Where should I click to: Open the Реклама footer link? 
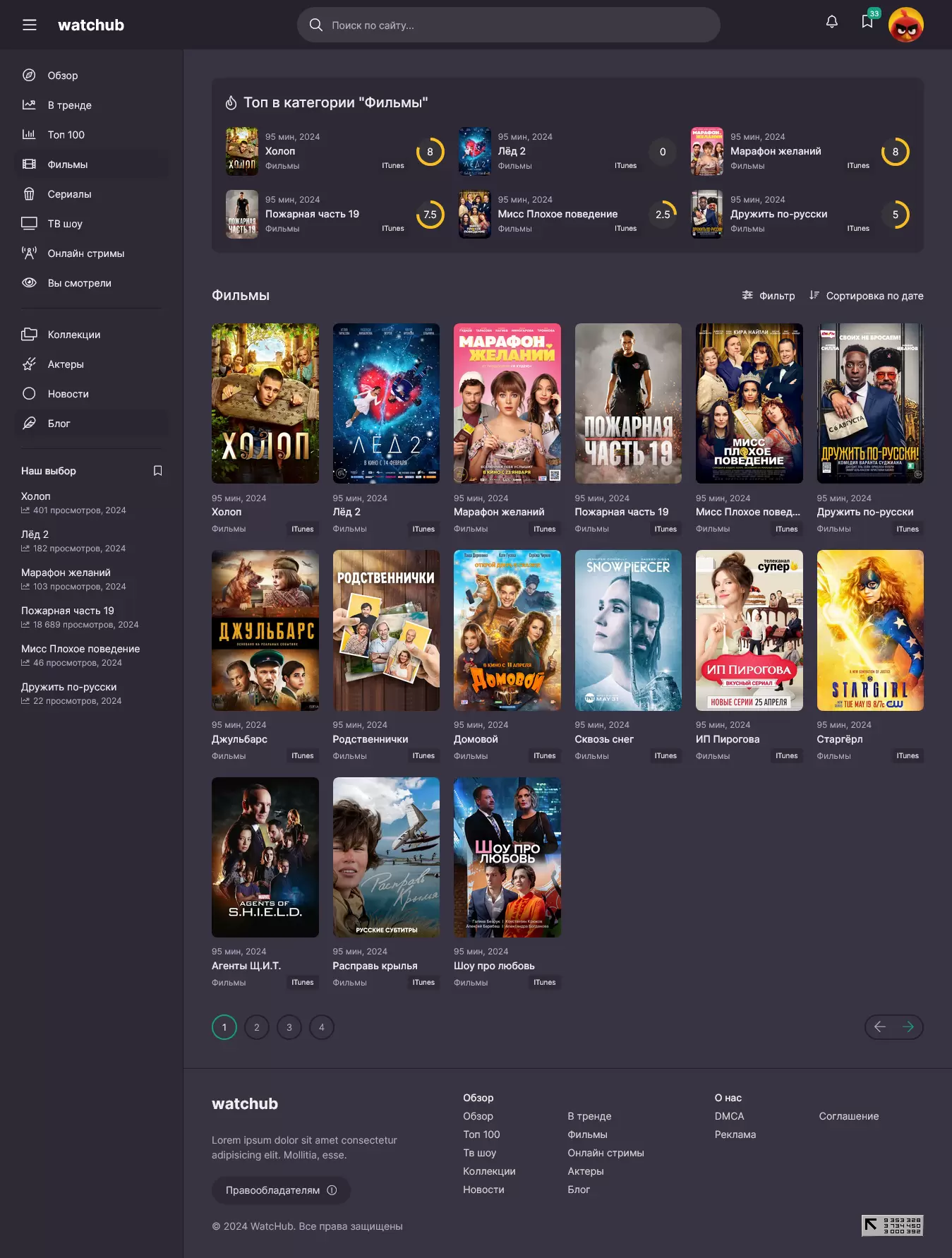(735, 1134)
